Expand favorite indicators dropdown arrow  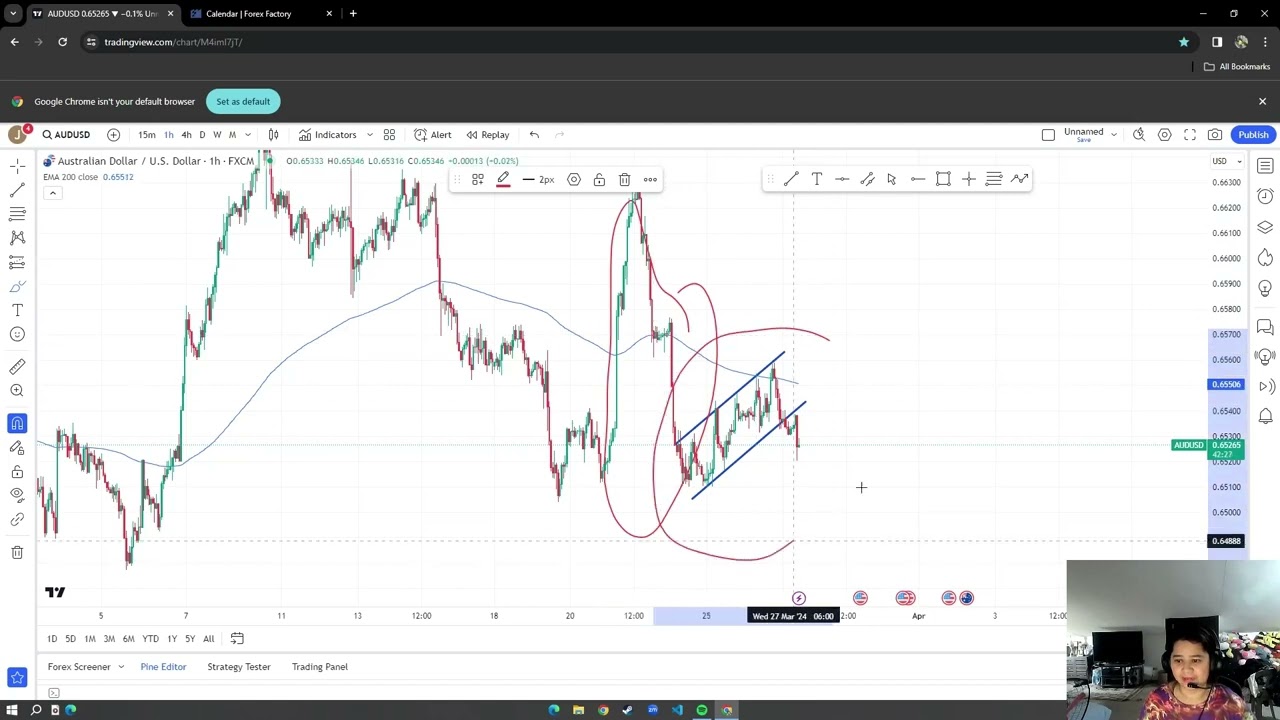[x=369, y=135]
